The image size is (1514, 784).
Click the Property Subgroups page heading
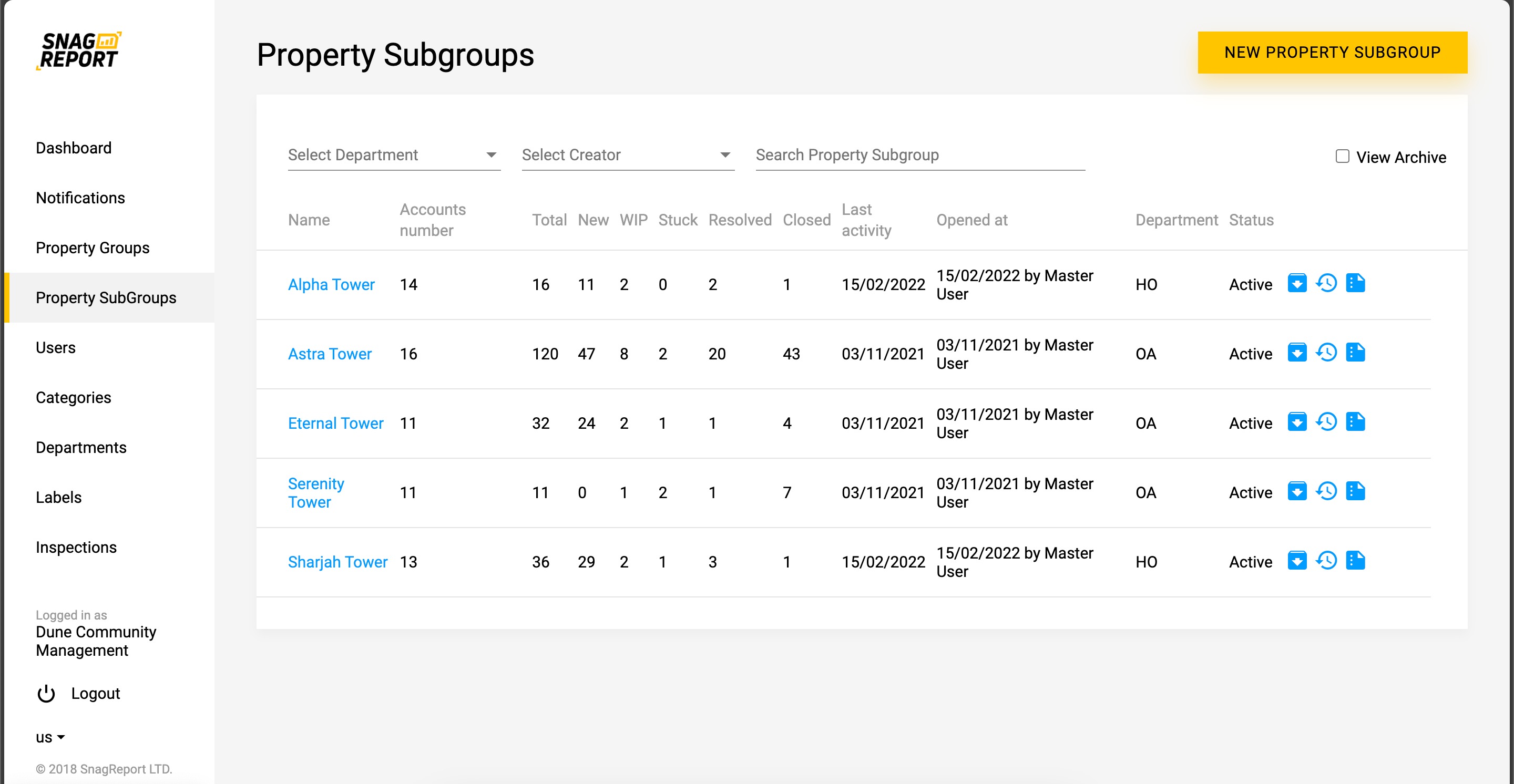click(395, 55)
